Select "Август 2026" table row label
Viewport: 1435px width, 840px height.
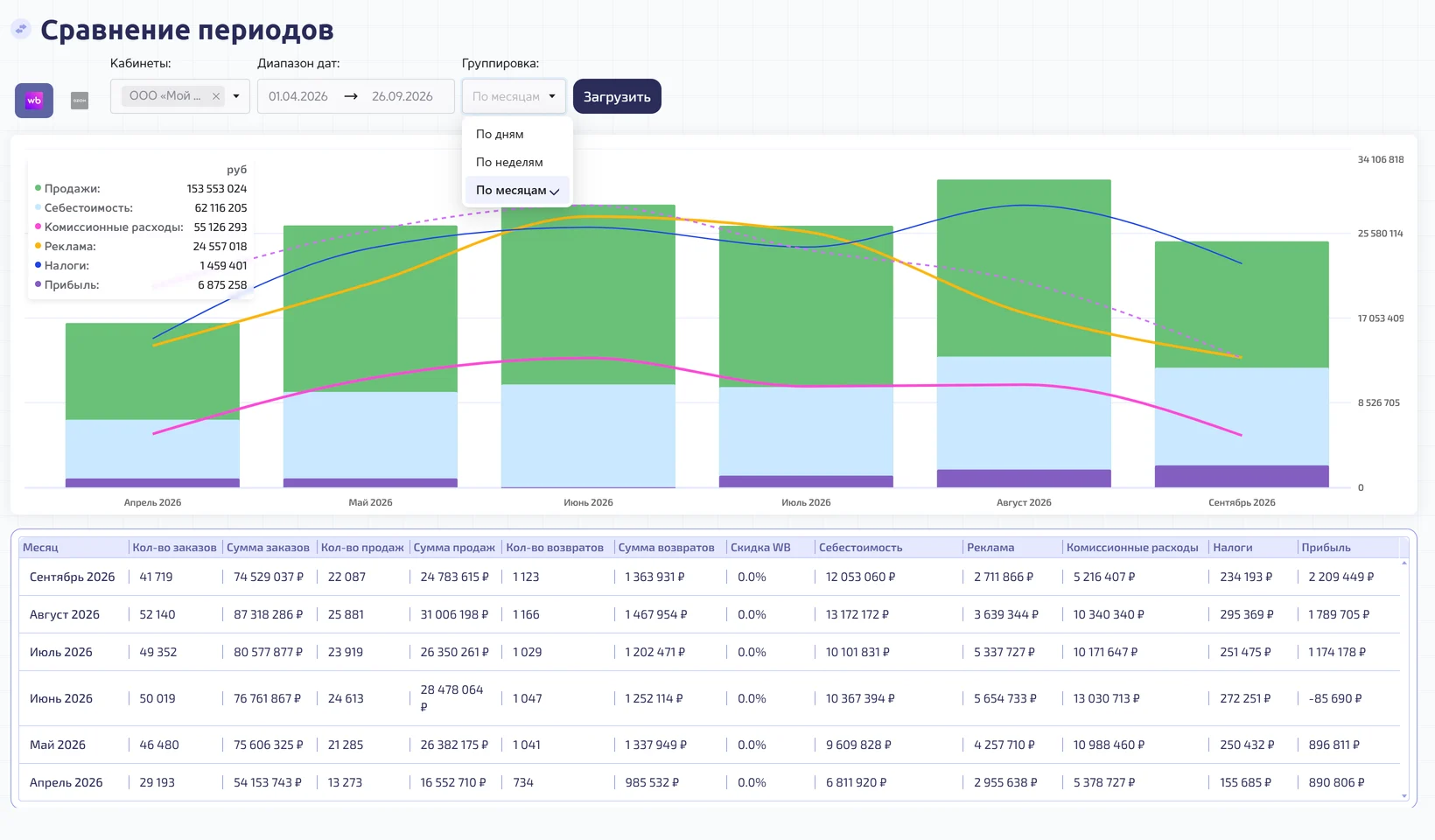pos(65,614)
